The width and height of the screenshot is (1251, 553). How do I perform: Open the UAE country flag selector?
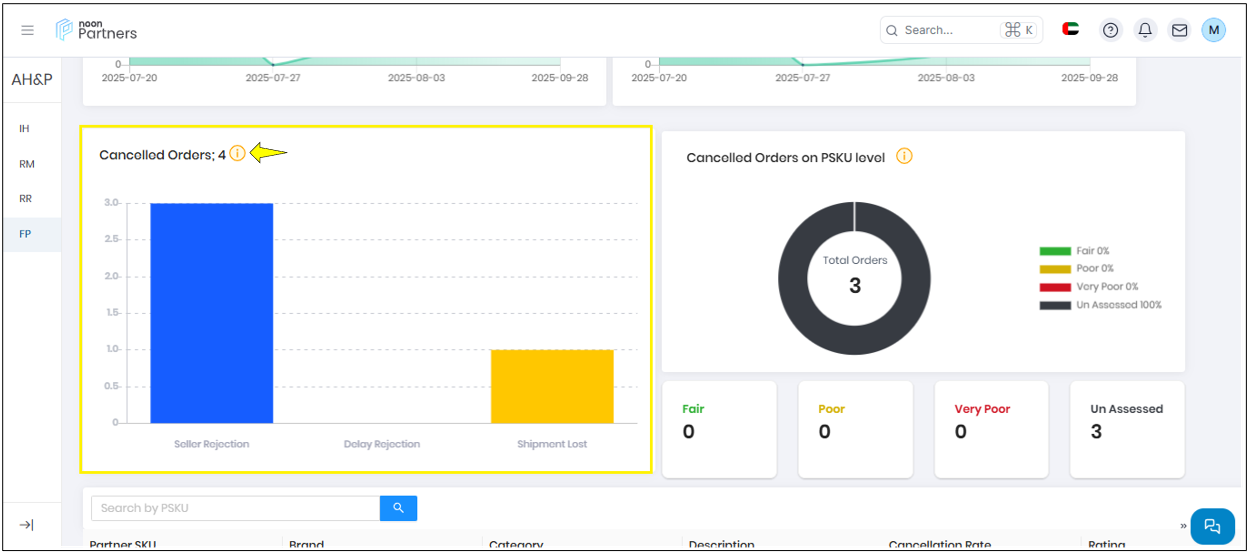point(1071,30)
